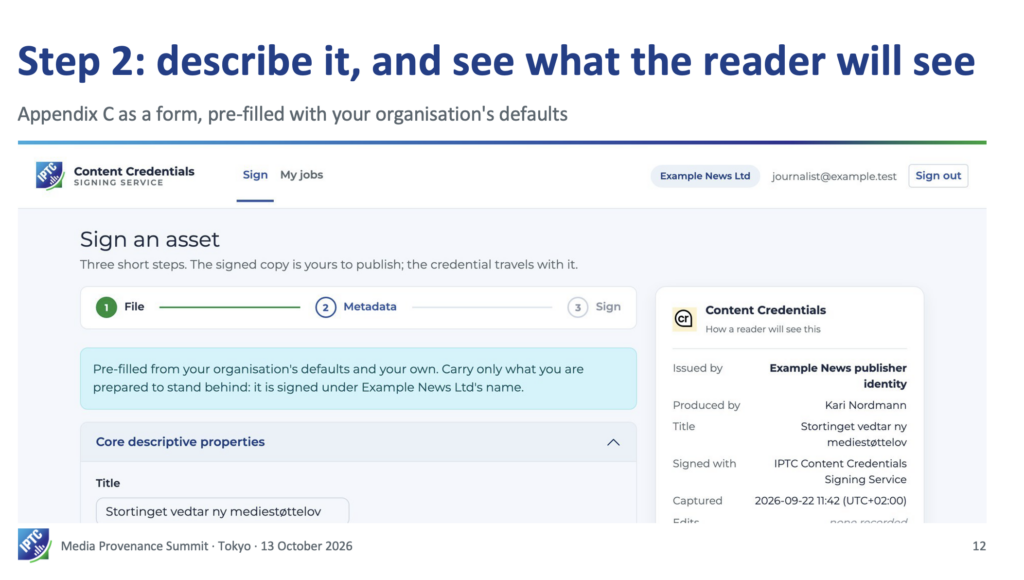The width and height of the screenshot is (1024, 580).
Task: Click the Signed with label
Action: point(704,463)
